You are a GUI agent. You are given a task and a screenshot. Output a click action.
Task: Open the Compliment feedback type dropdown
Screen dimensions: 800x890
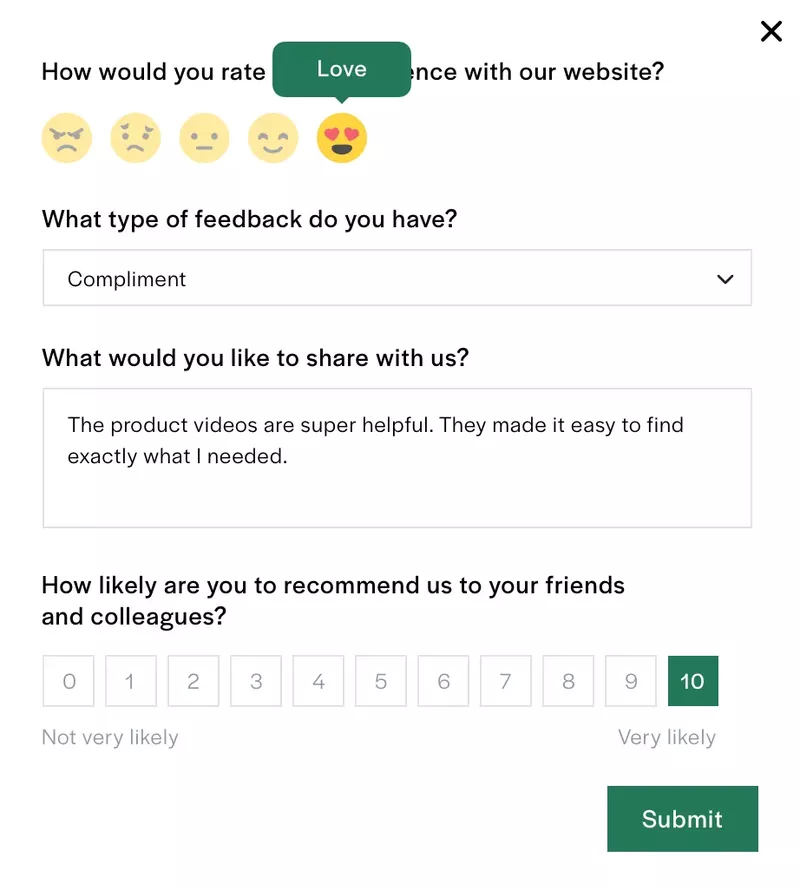click(x=396, y=279)
